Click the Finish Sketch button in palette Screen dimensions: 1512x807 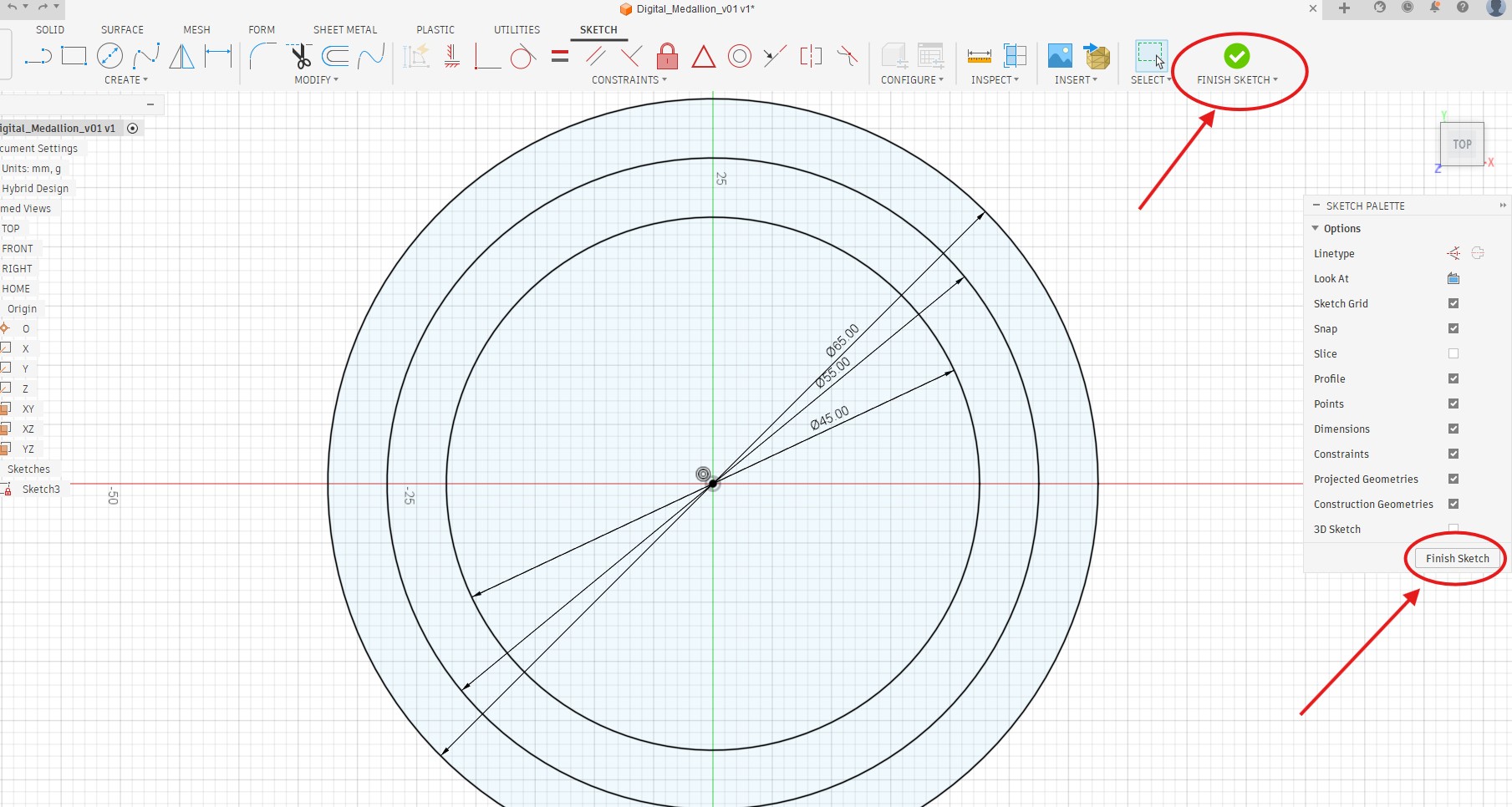[x=1457, y=558]
